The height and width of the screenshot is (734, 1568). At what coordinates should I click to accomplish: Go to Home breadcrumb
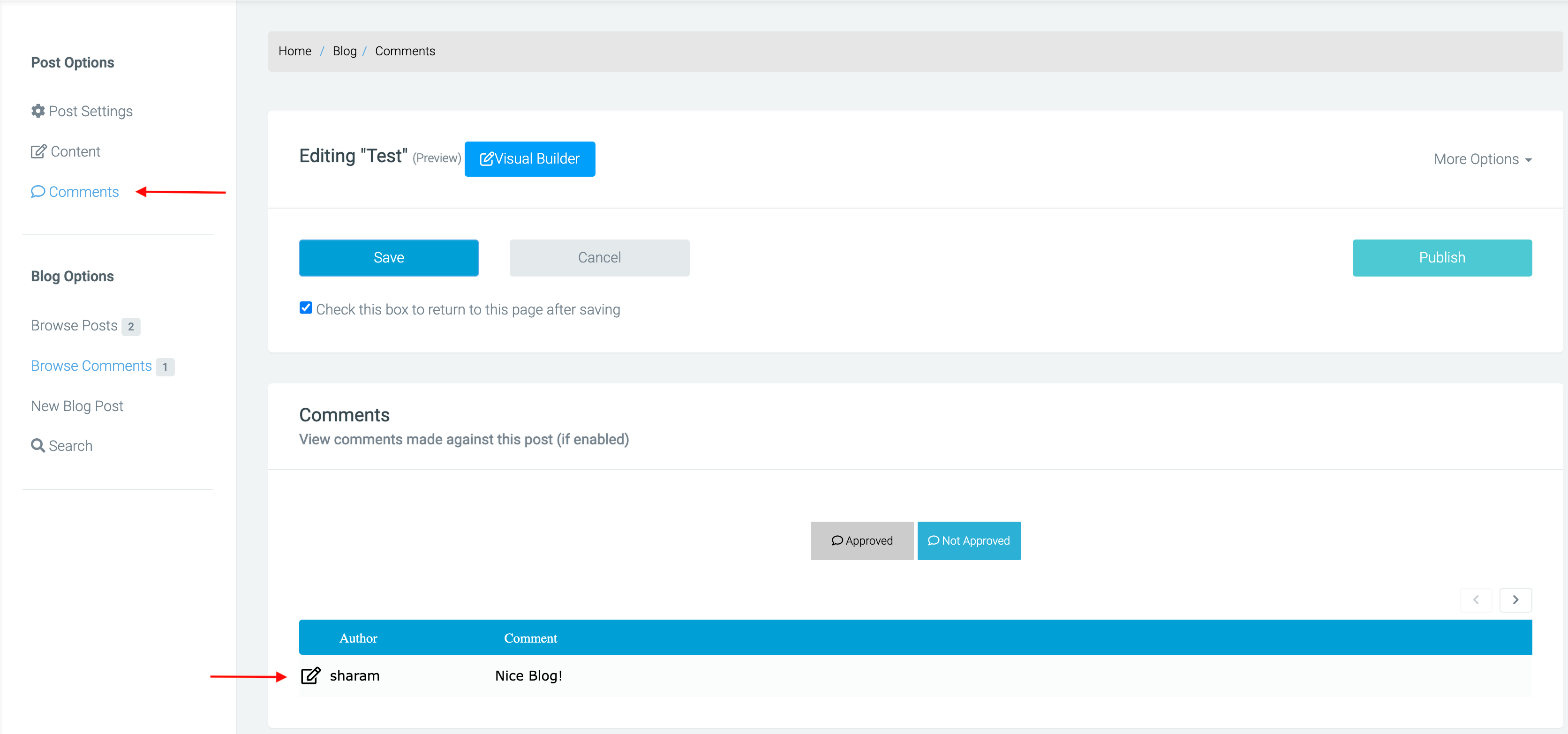(294, 51)
